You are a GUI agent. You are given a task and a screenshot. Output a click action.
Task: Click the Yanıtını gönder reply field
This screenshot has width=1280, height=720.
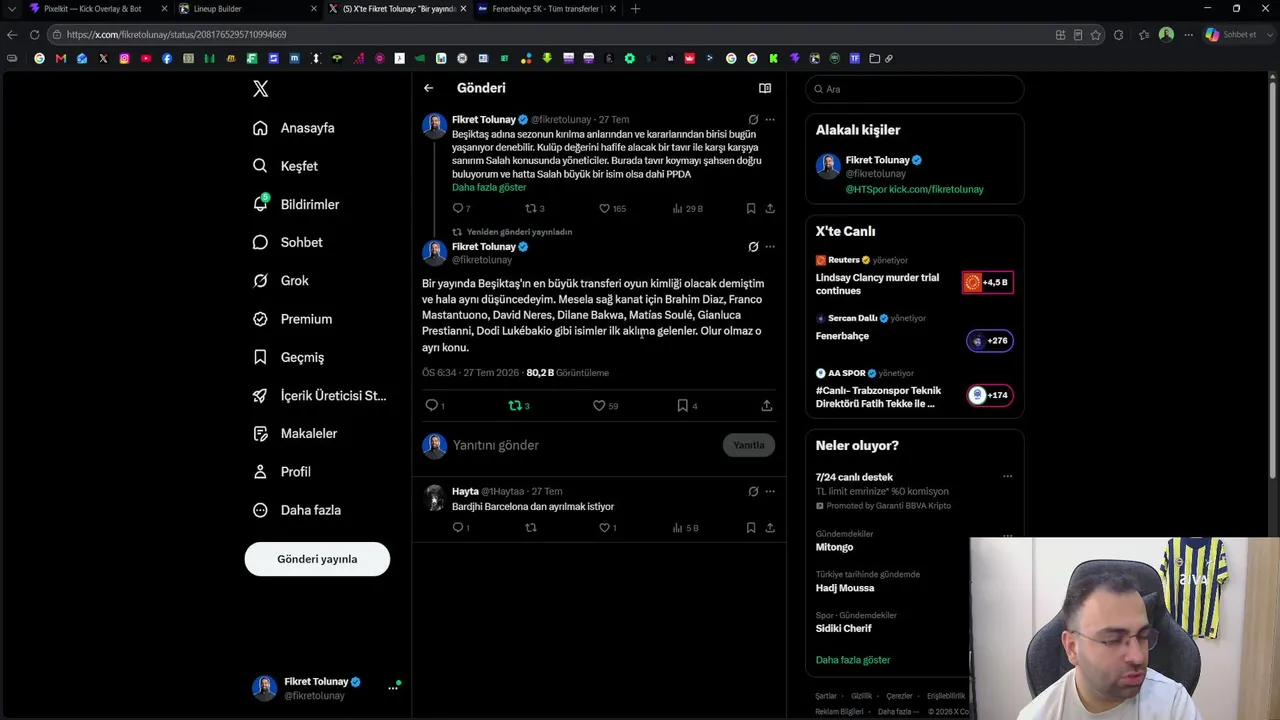pos(583,445)
